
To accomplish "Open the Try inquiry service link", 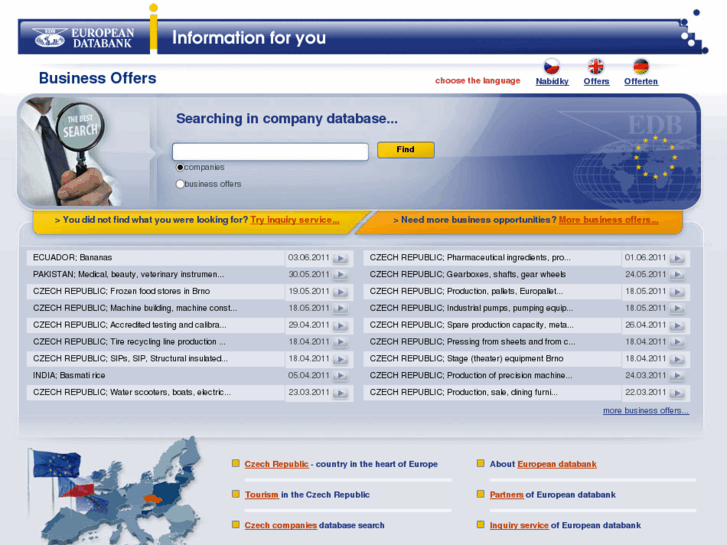I will pos(295,220).
